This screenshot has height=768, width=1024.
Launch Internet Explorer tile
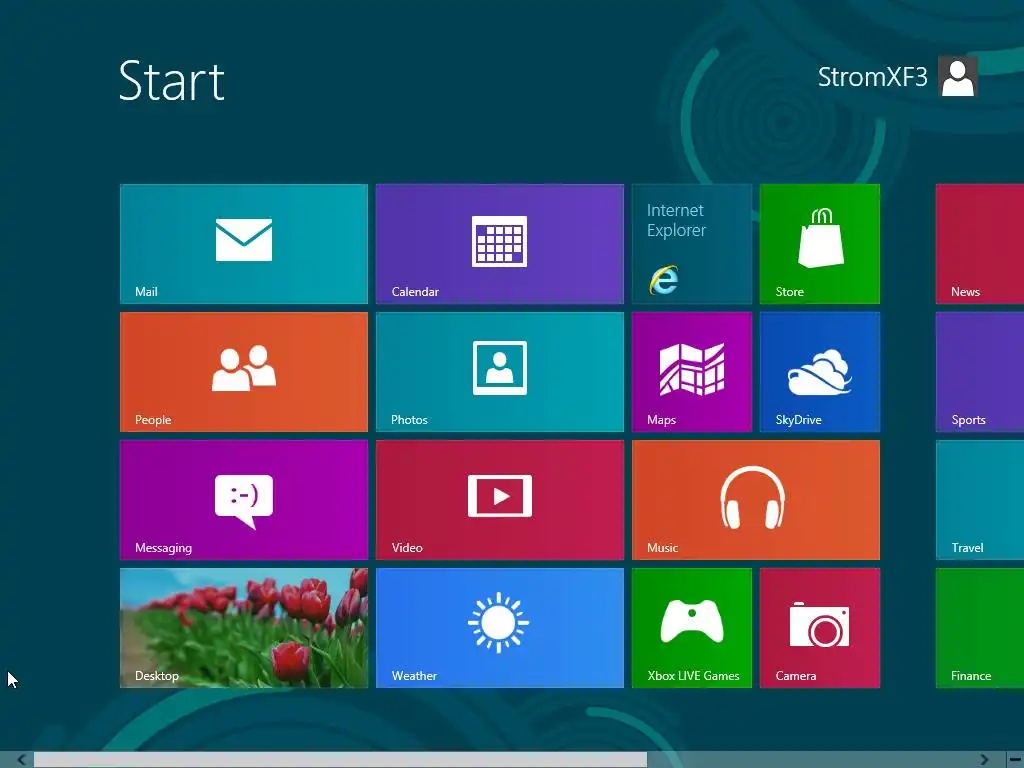click(692, 244)
